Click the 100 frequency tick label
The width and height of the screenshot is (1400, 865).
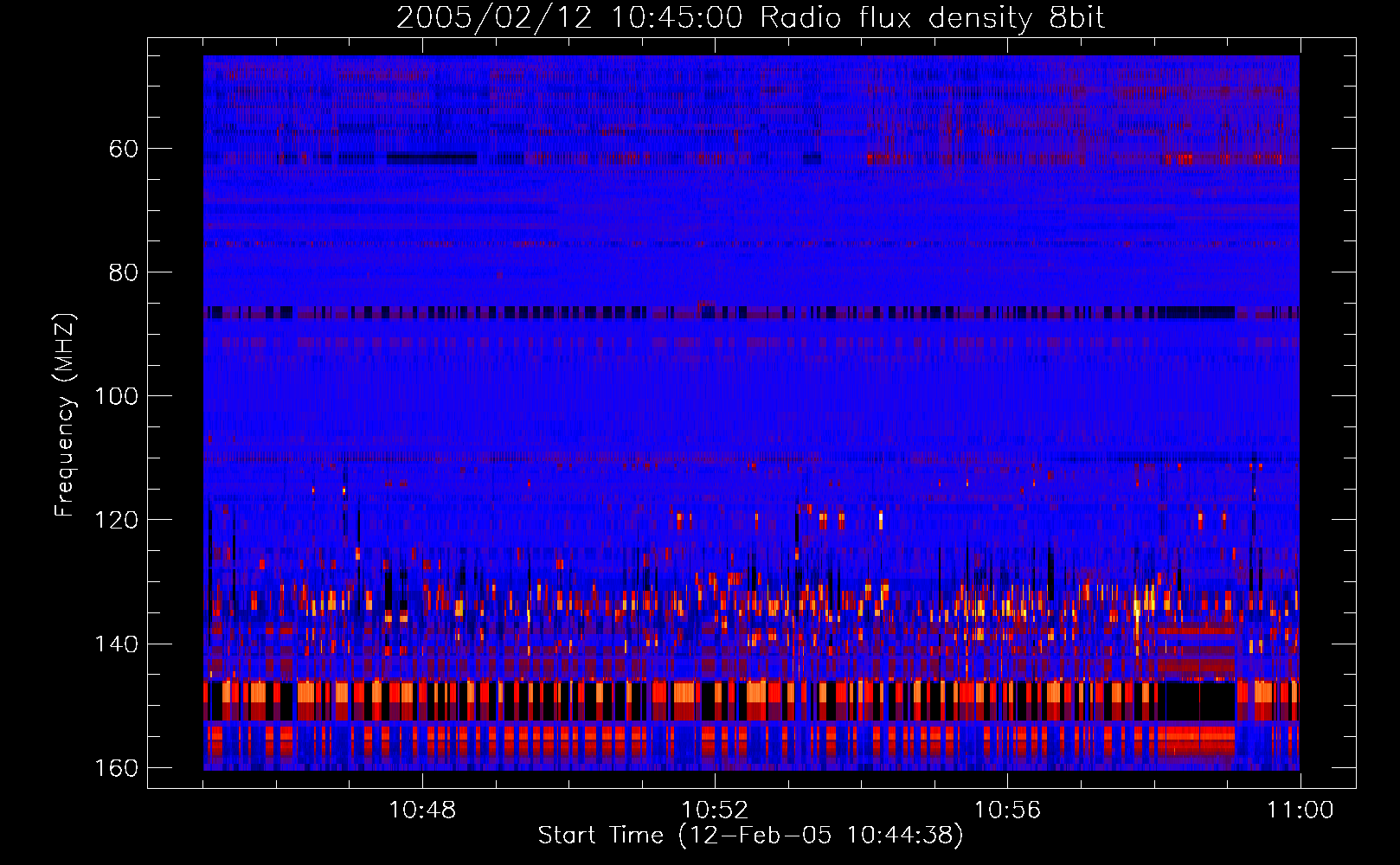click(116, 396)
